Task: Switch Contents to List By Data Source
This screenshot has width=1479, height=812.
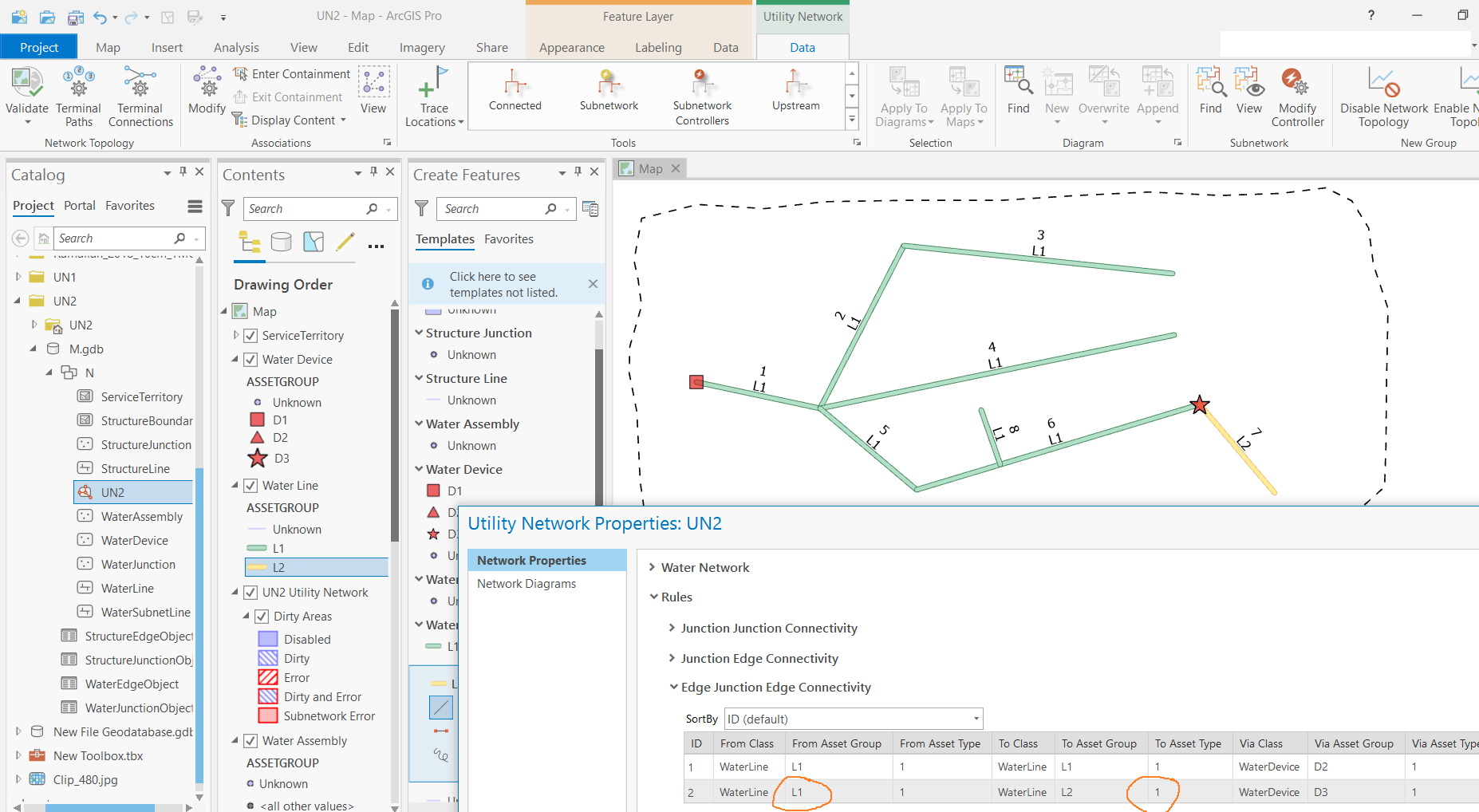Action: 281,242
